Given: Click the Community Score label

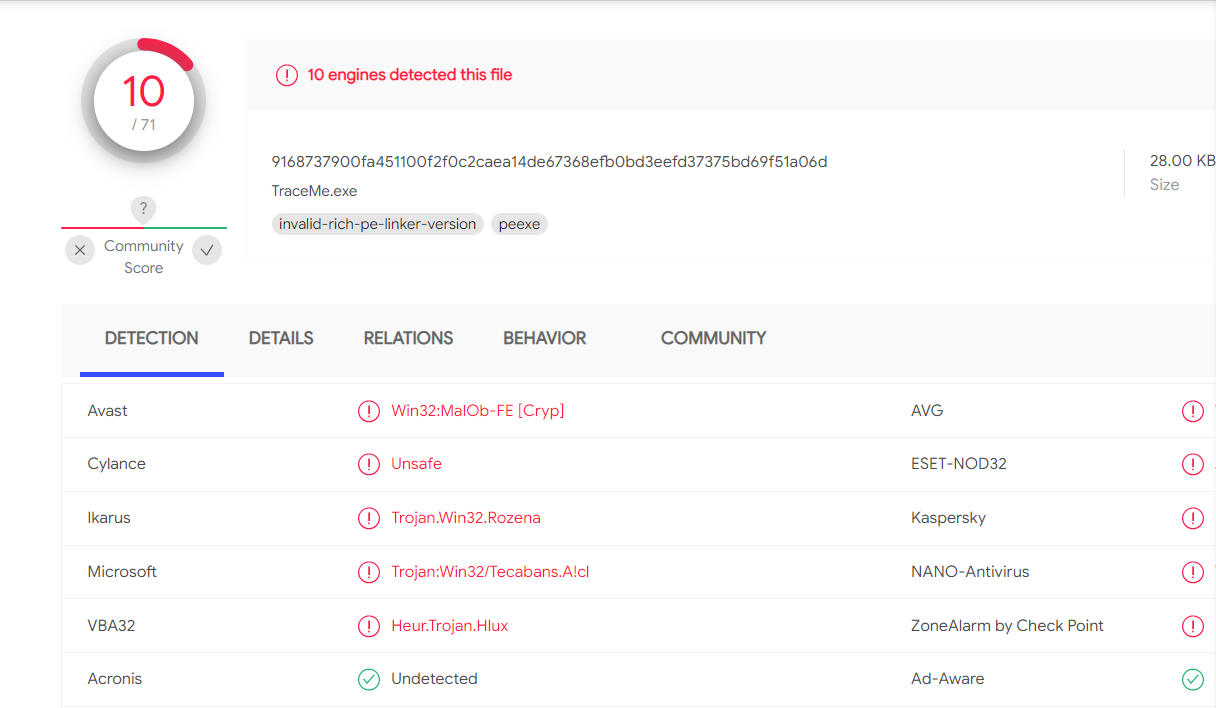Looking at the screenshot, I should pyautogui.click(x=144, y=257).
